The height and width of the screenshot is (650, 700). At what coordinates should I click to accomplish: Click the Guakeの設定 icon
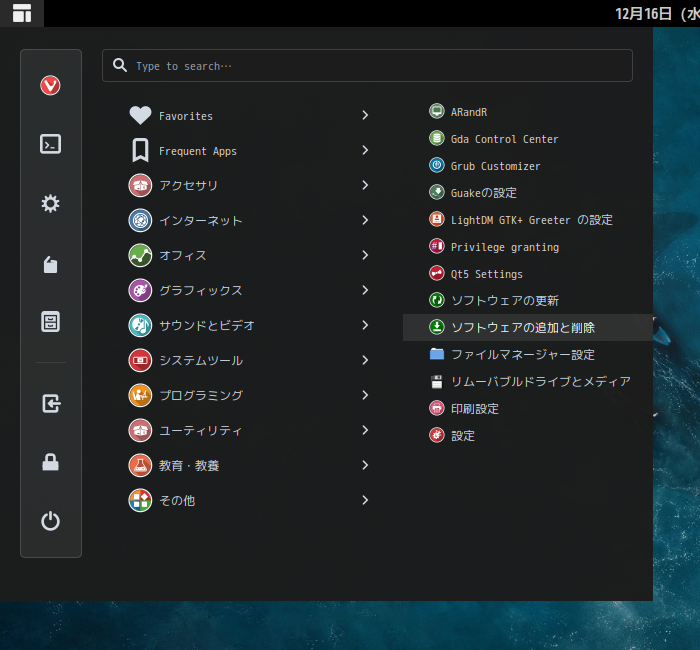pyautogui.click(x=437, y=192)
